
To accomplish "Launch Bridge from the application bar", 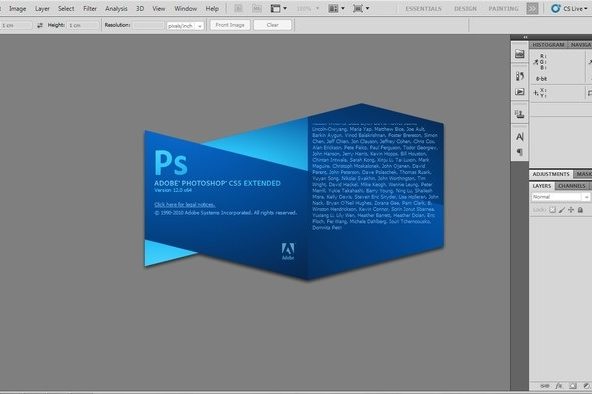I will pos(238,8).
